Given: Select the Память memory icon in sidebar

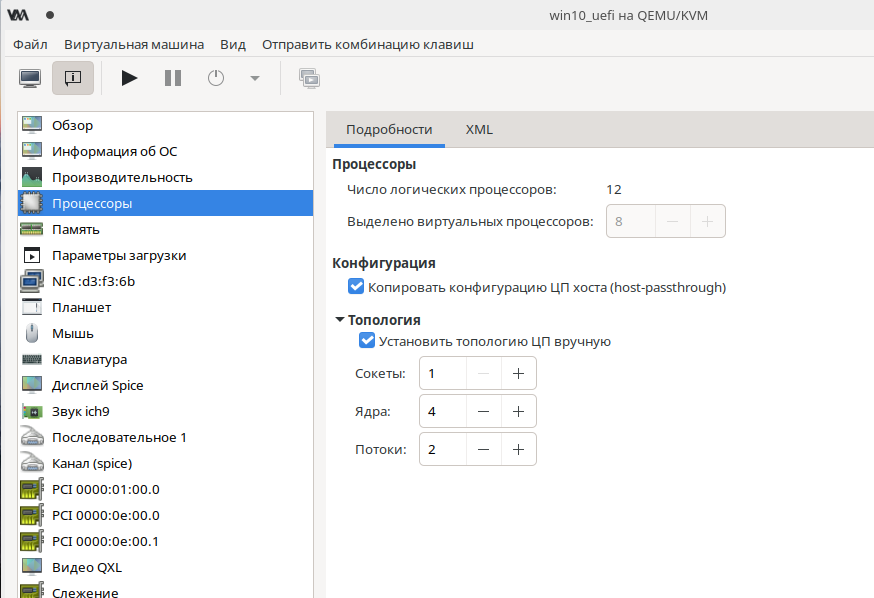Looking at the screenshot, I should 31,229.
